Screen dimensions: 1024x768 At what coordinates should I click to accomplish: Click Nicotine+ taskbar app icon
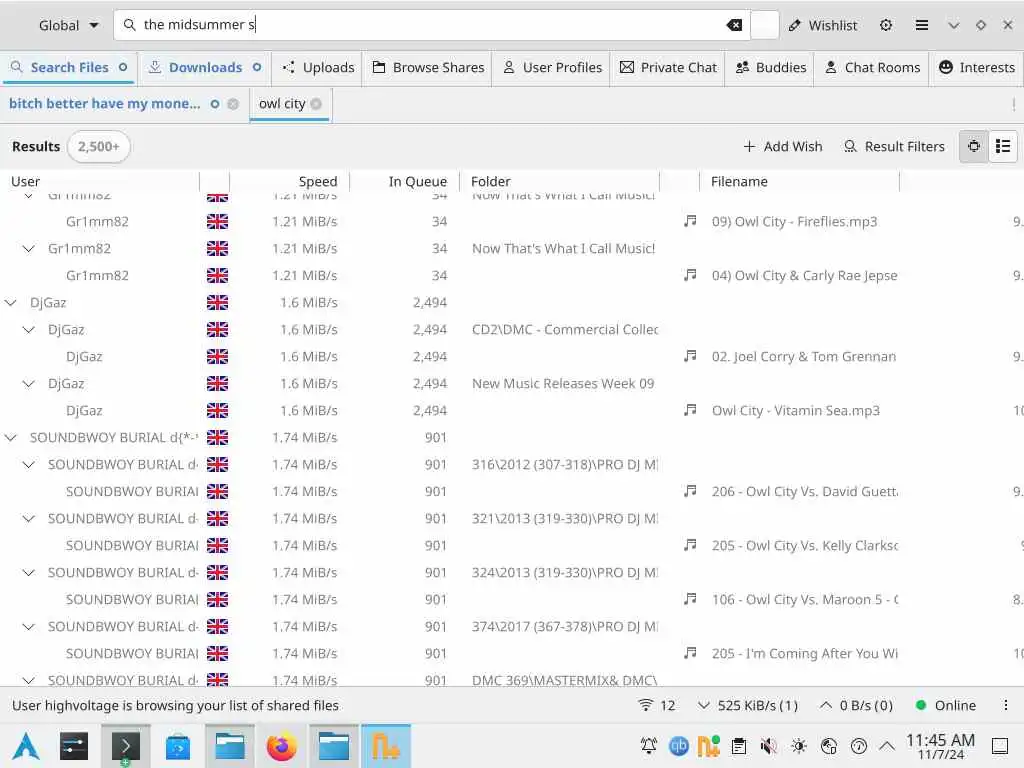click(385, 746)
